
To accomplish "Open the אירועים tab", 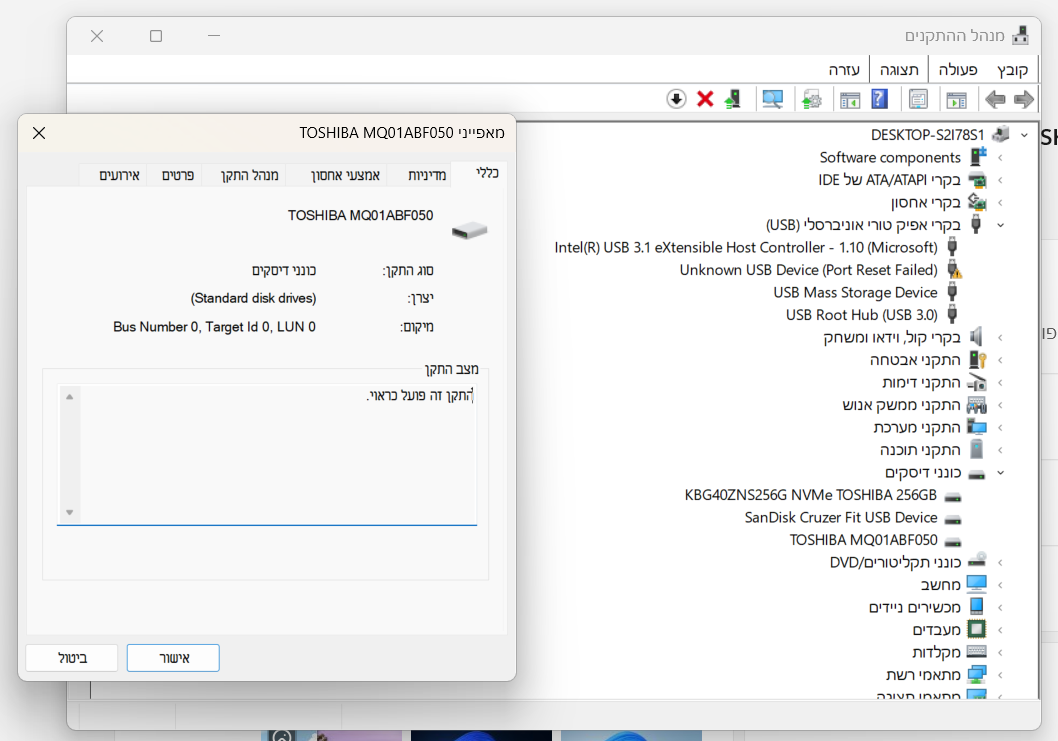I will coord(119,175).
